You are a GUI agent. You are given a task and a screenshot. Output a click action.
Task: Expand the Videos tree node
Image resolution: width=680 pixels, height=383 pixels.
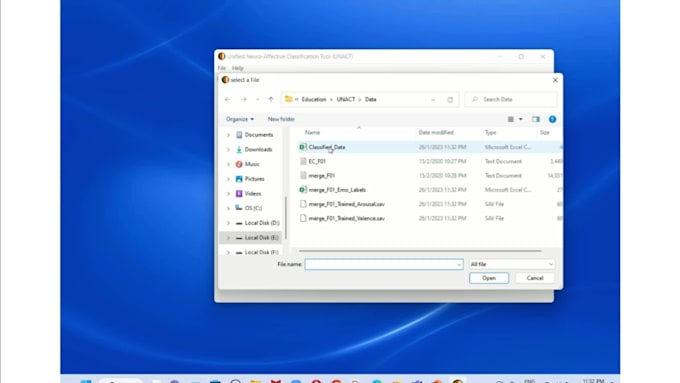coord(229,194)
